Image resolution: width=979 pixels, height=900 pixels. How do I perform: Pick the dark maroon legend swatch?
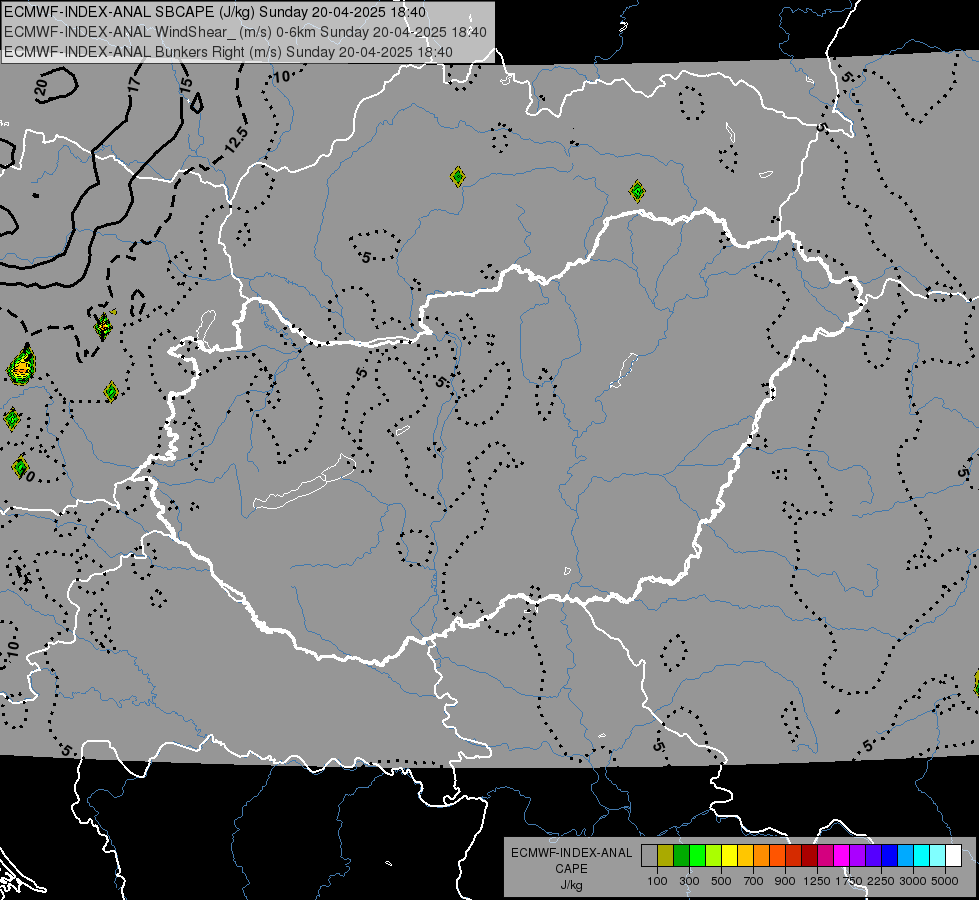point(809,855)
